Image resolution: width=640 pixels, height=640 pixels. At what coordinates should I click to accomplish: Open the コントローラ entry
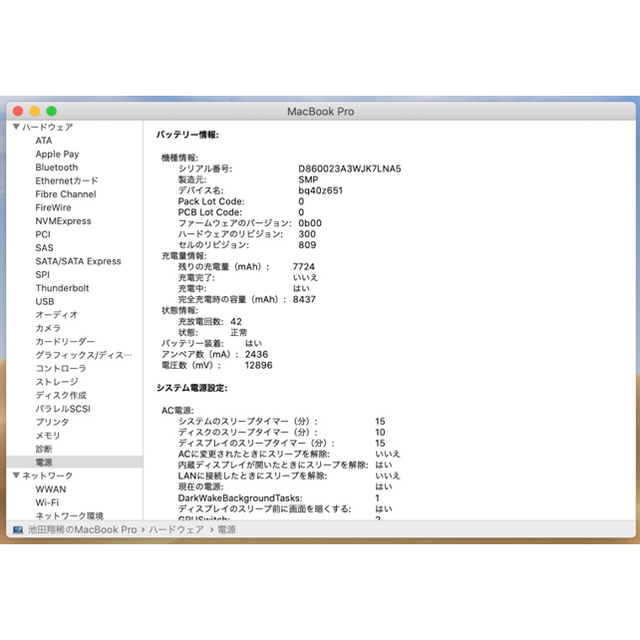tap(61, 368)
